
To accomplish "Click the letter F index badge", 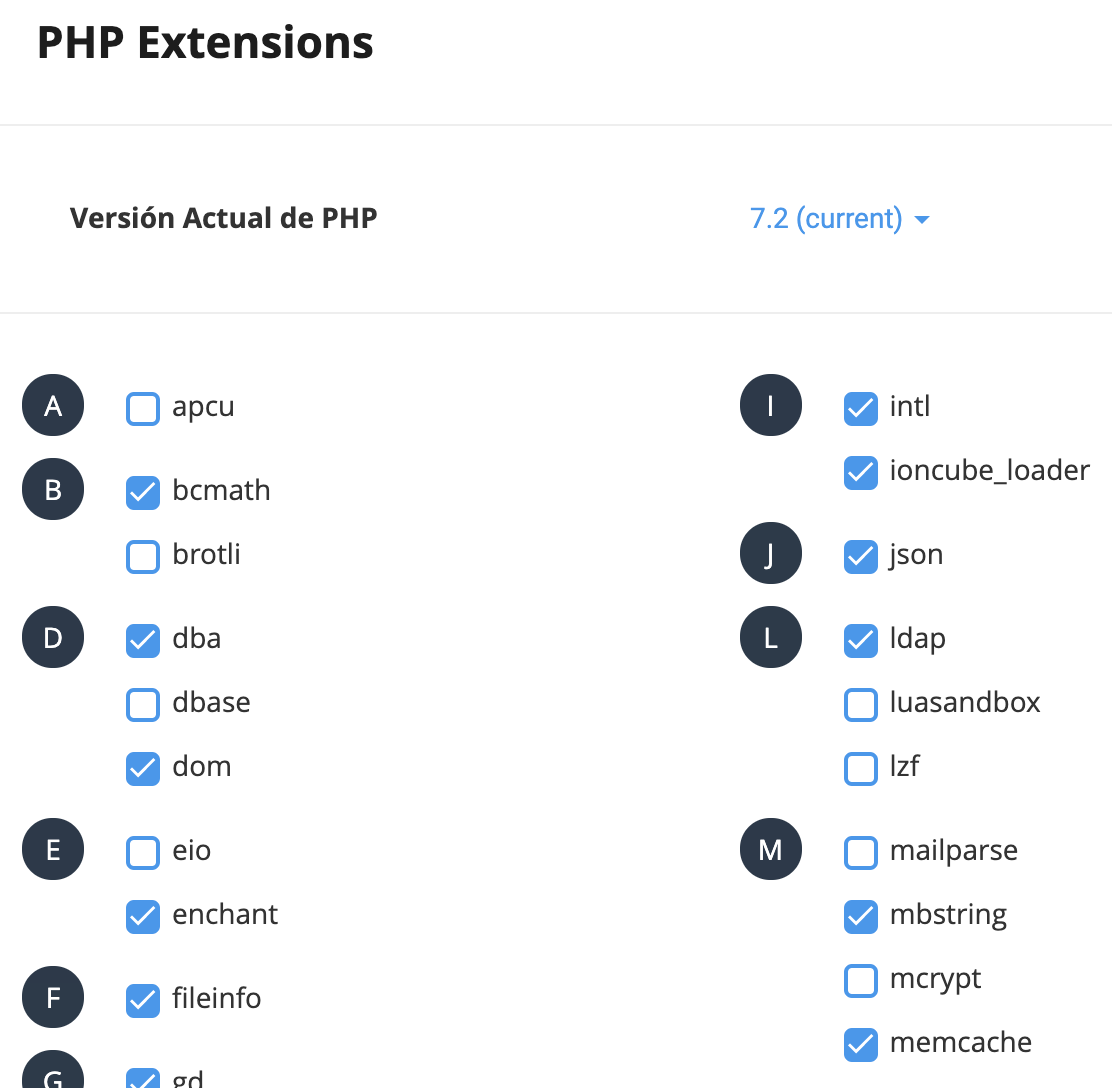I will (x=53, y=998).
